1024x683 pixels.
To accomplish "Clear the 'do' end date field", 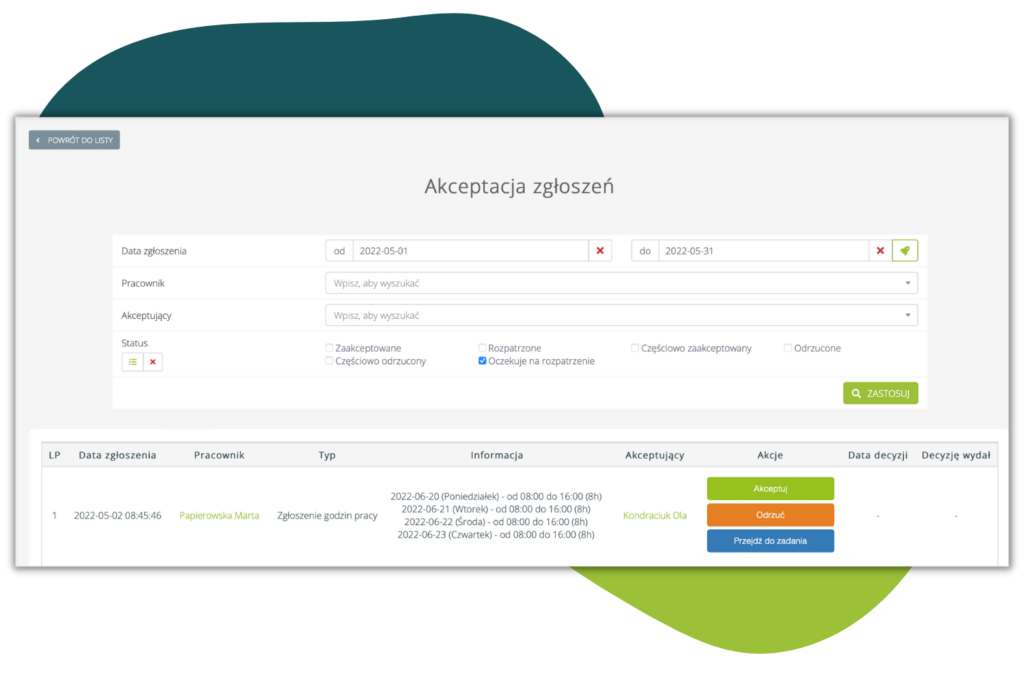I will (880, 251).
